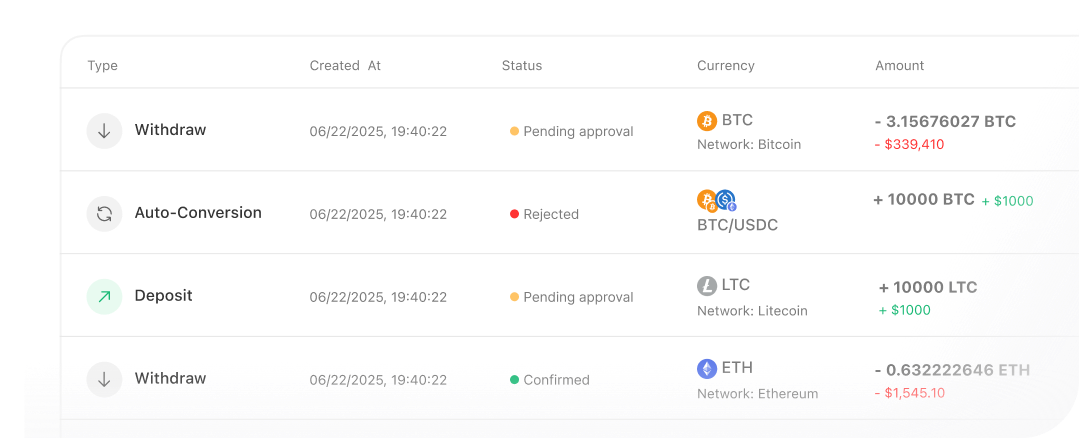Click the Amount column header

(x=900, y=66)
